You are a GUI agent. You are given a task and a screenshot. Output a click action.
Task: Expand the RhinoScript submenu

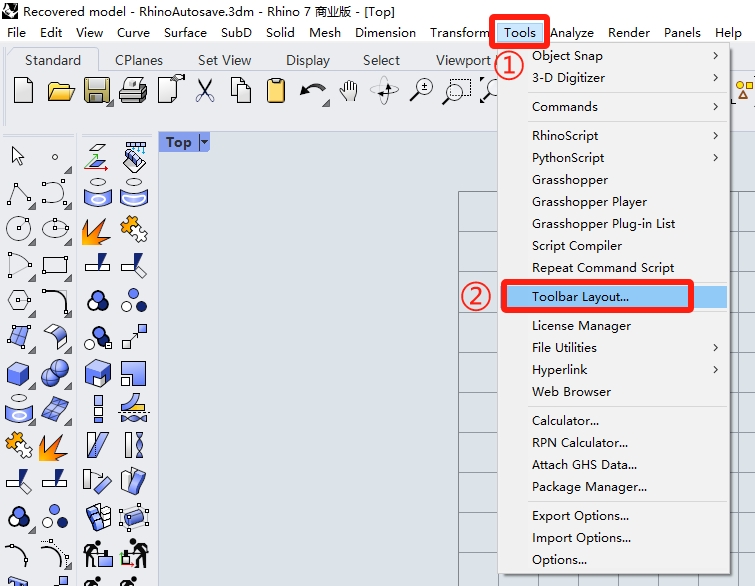click(x=716, y=136)
